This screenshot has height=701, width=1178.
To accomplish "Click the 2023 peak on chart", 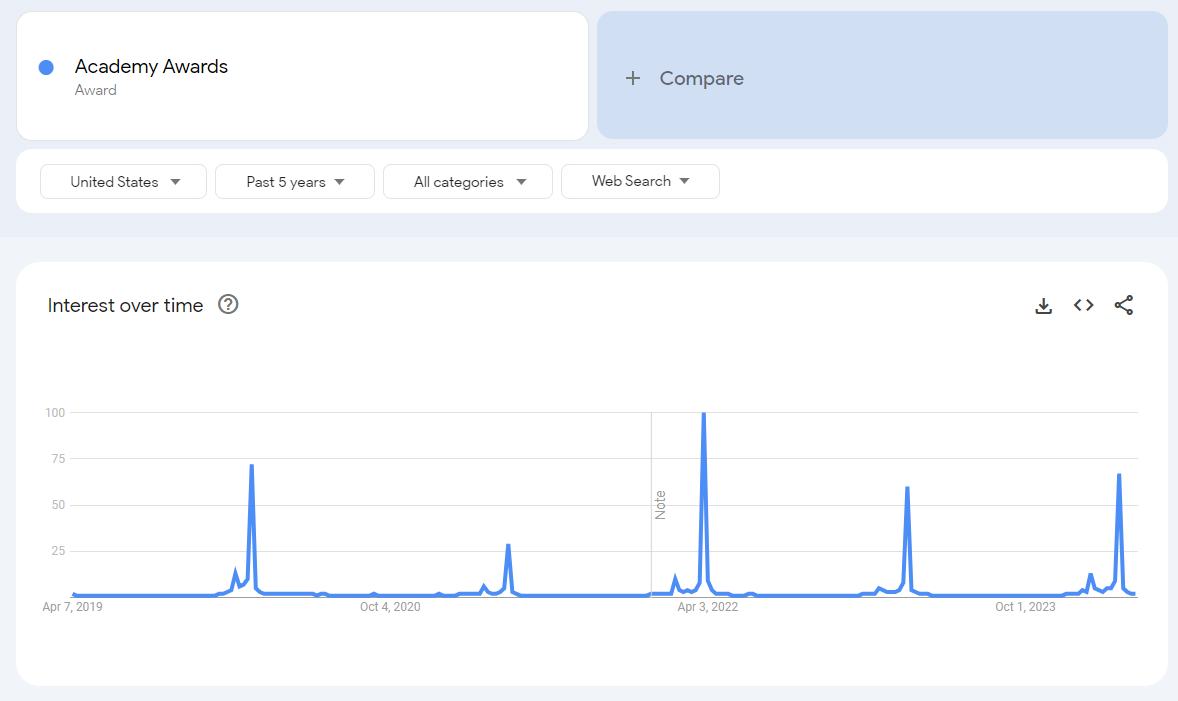I will click(908, 488).
